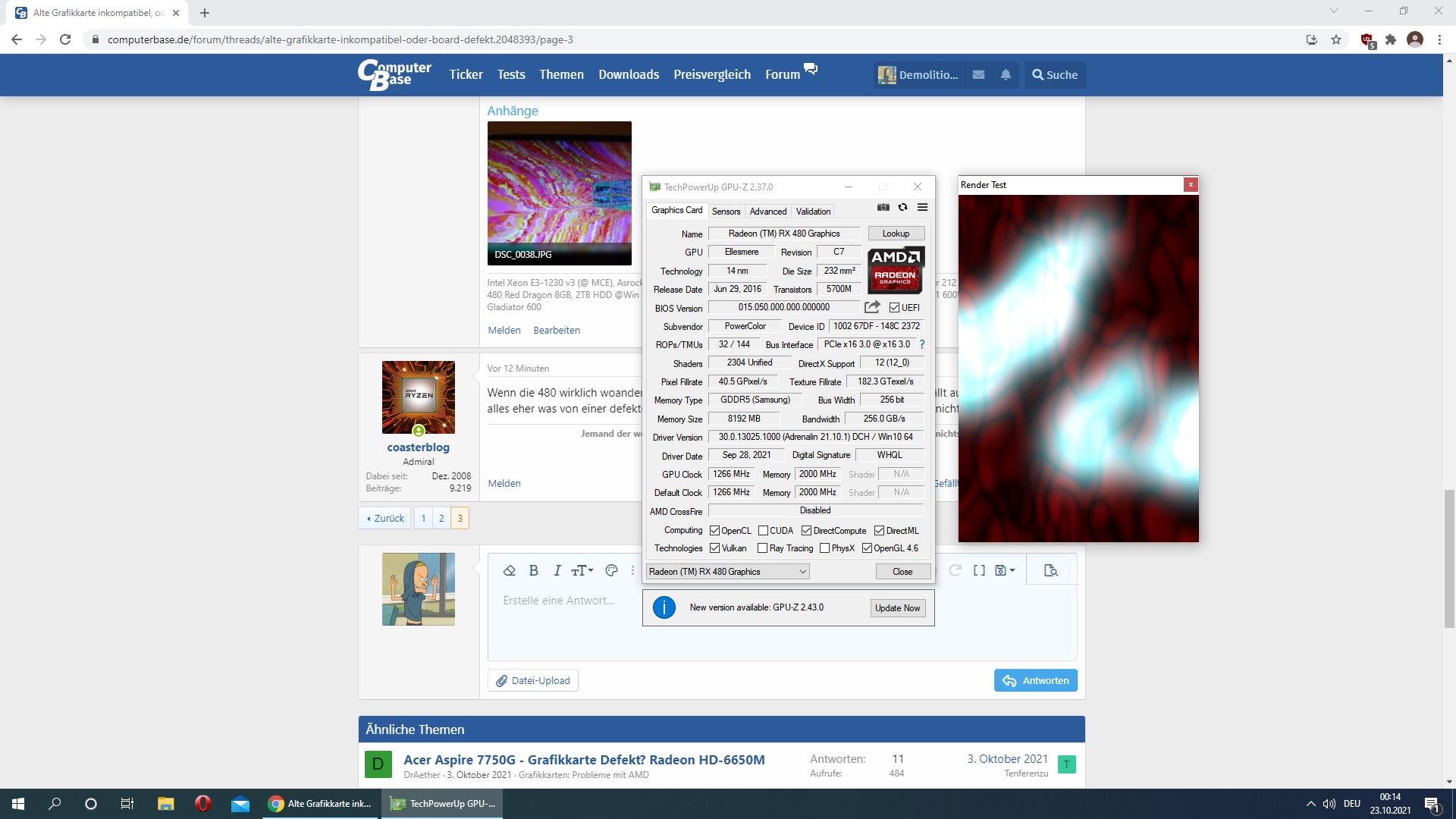Click the text color palette icon
1456x819 pixels.
611,570
